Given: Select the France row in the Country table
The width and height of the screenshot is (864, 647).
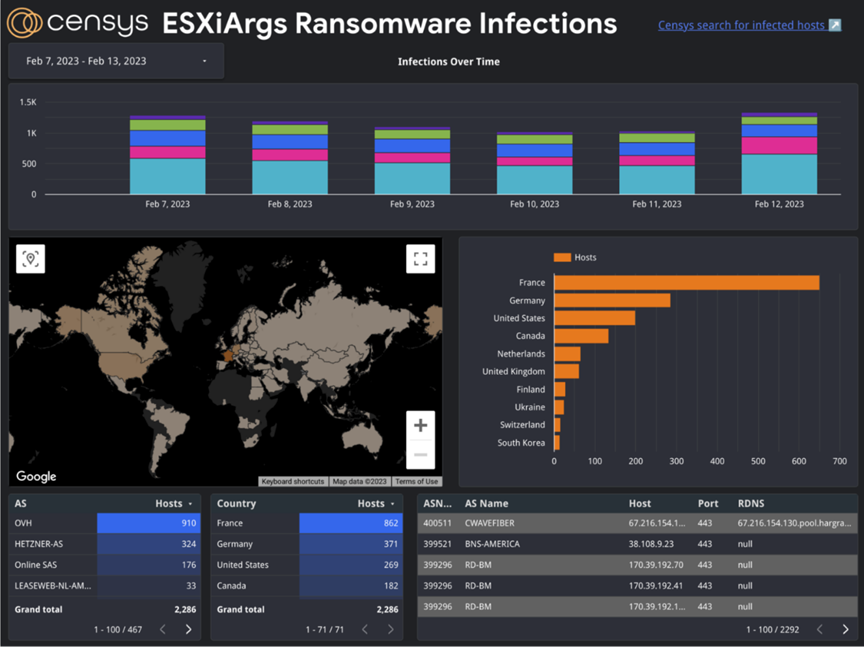Looking at the screenshot, I should (307, 523).
